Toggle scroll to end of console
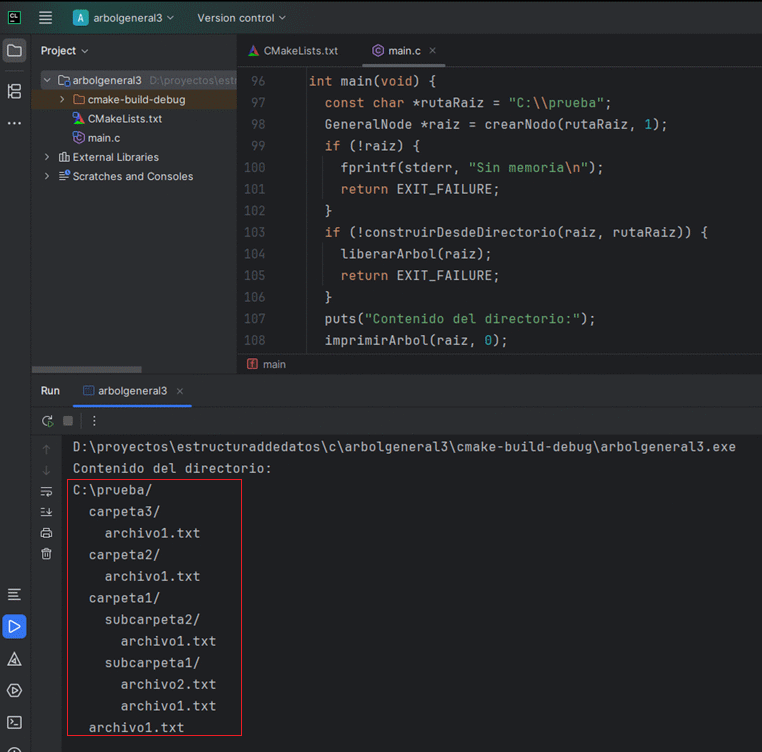Viewport: 762px width, 752px height. tap(46, 512)
